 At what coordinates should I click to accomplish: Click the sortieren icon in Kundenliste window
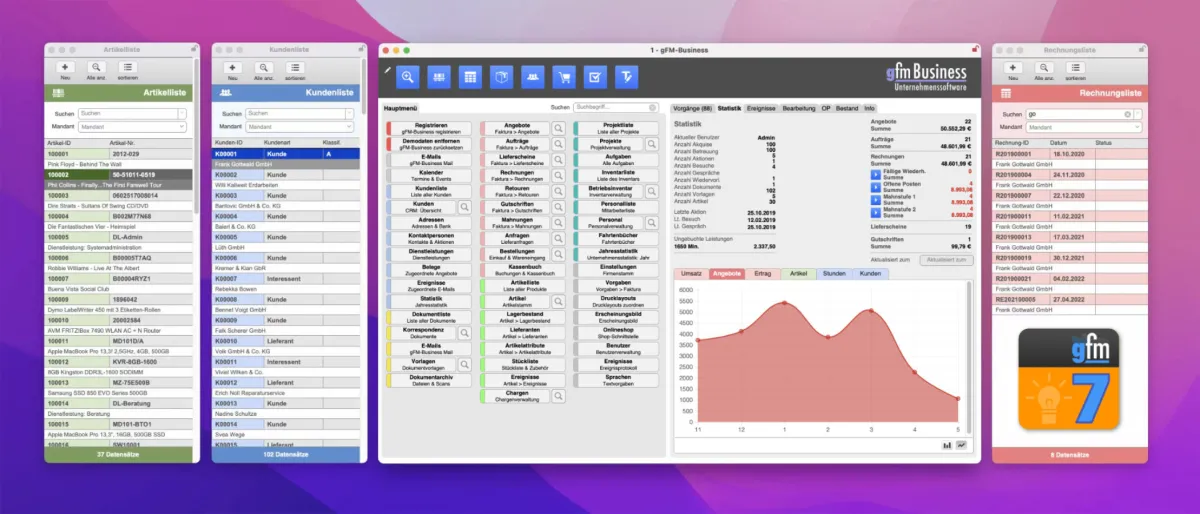pyautogui.click(x=295, y=67)
